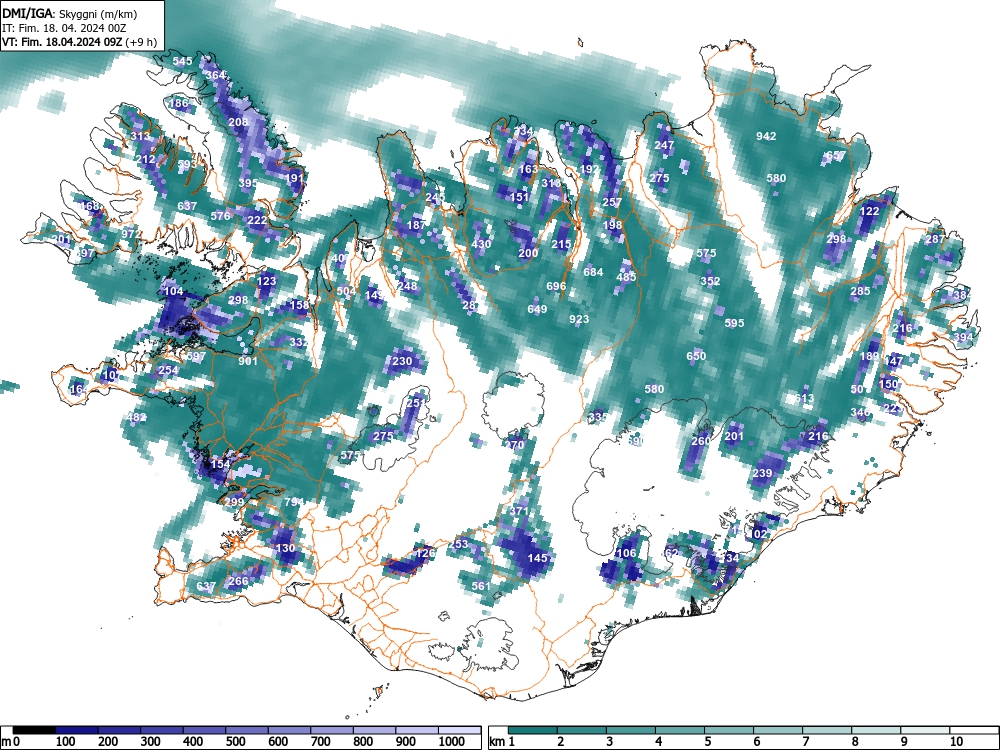
Task: Click the visibility value 106
Action: tap(627, 554)
